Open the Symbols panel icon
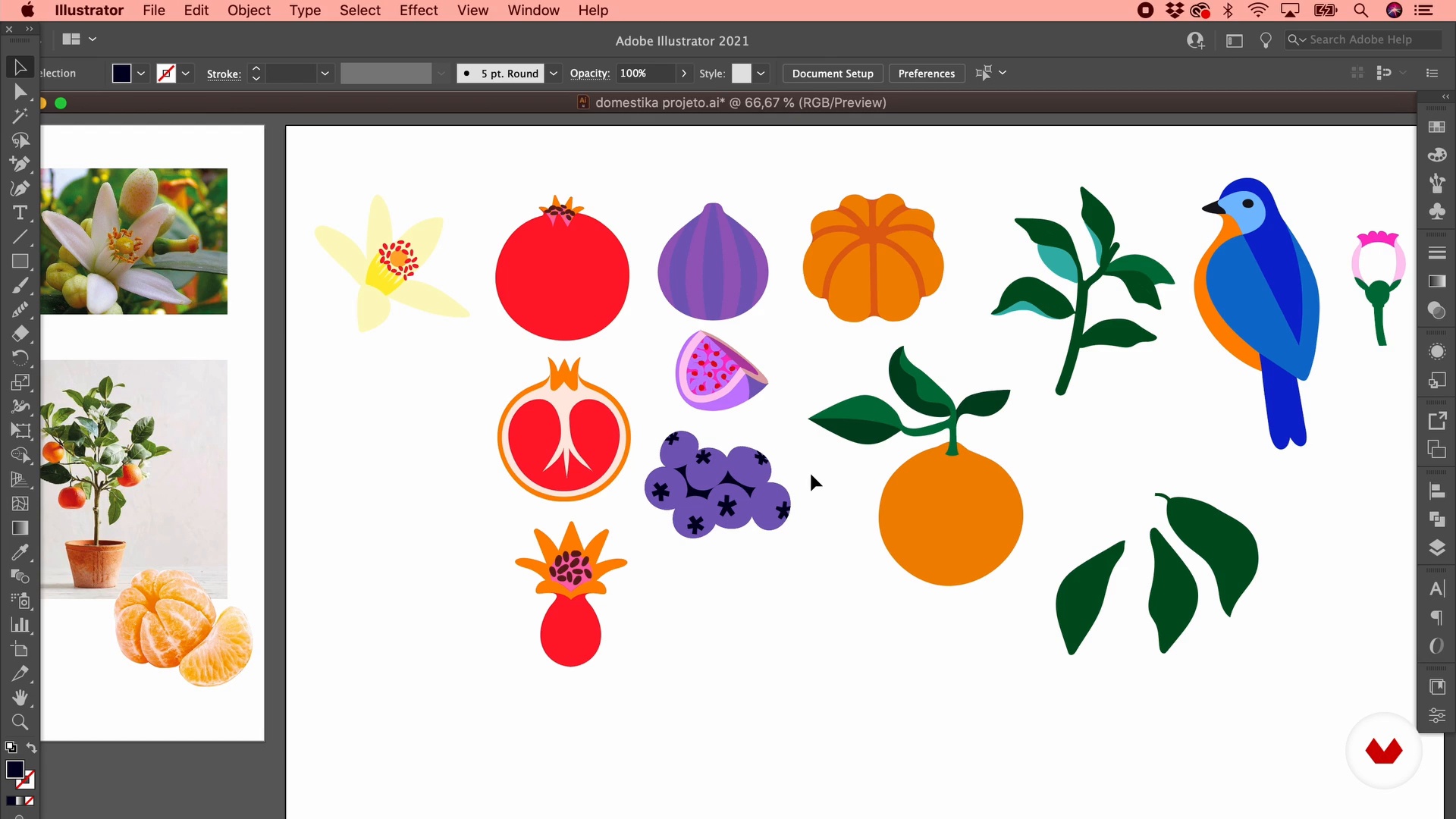This screenshot has width=1456, height=819. point(1437,212)
